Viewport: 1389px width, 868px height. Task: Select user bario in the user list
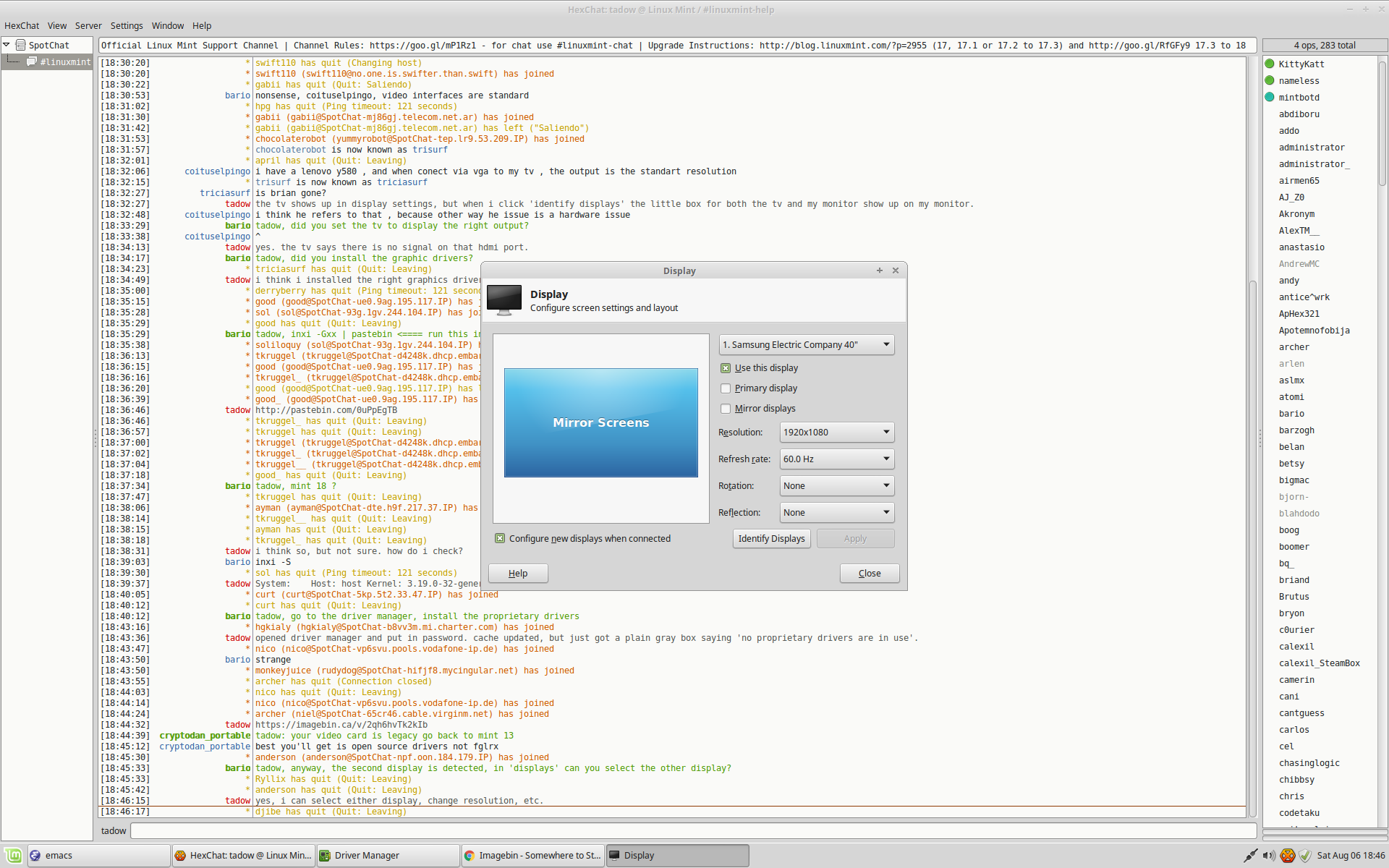pos(1291,414)
